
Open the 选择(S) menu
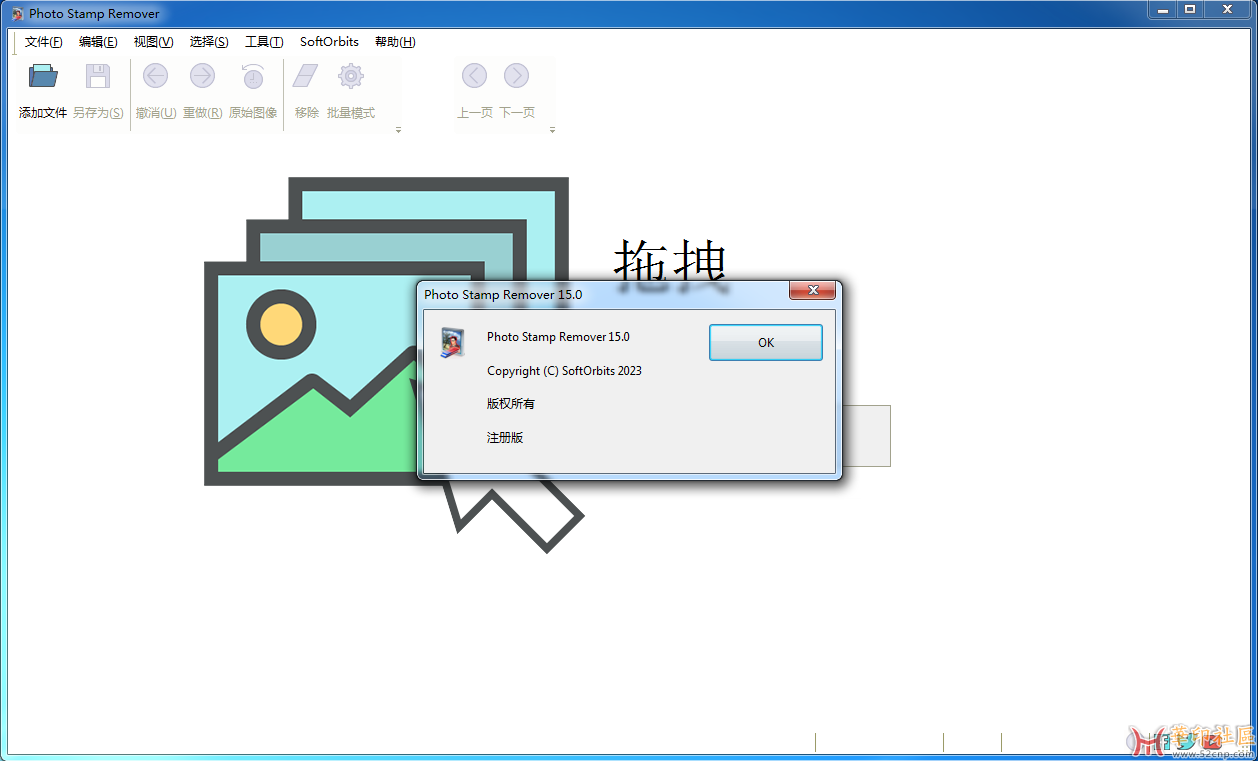point(209,42)
